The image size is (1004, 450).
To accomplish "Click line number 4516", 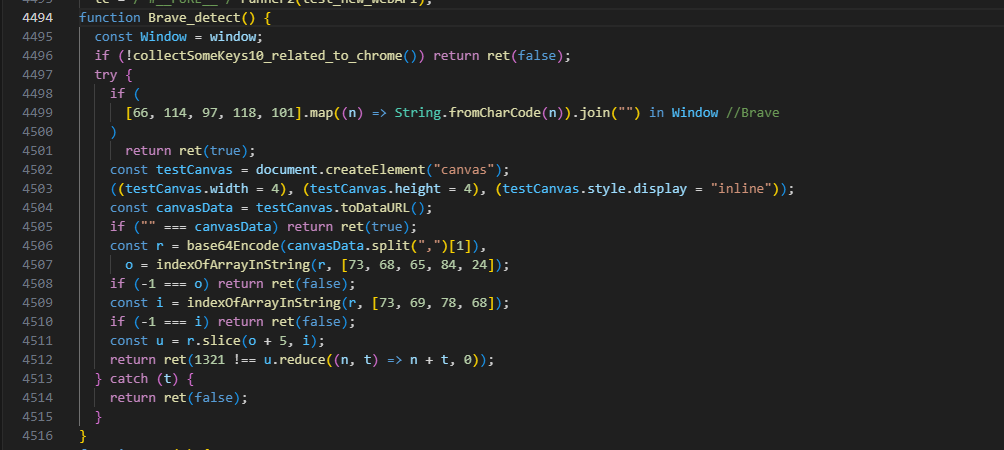I will (37, 436).
